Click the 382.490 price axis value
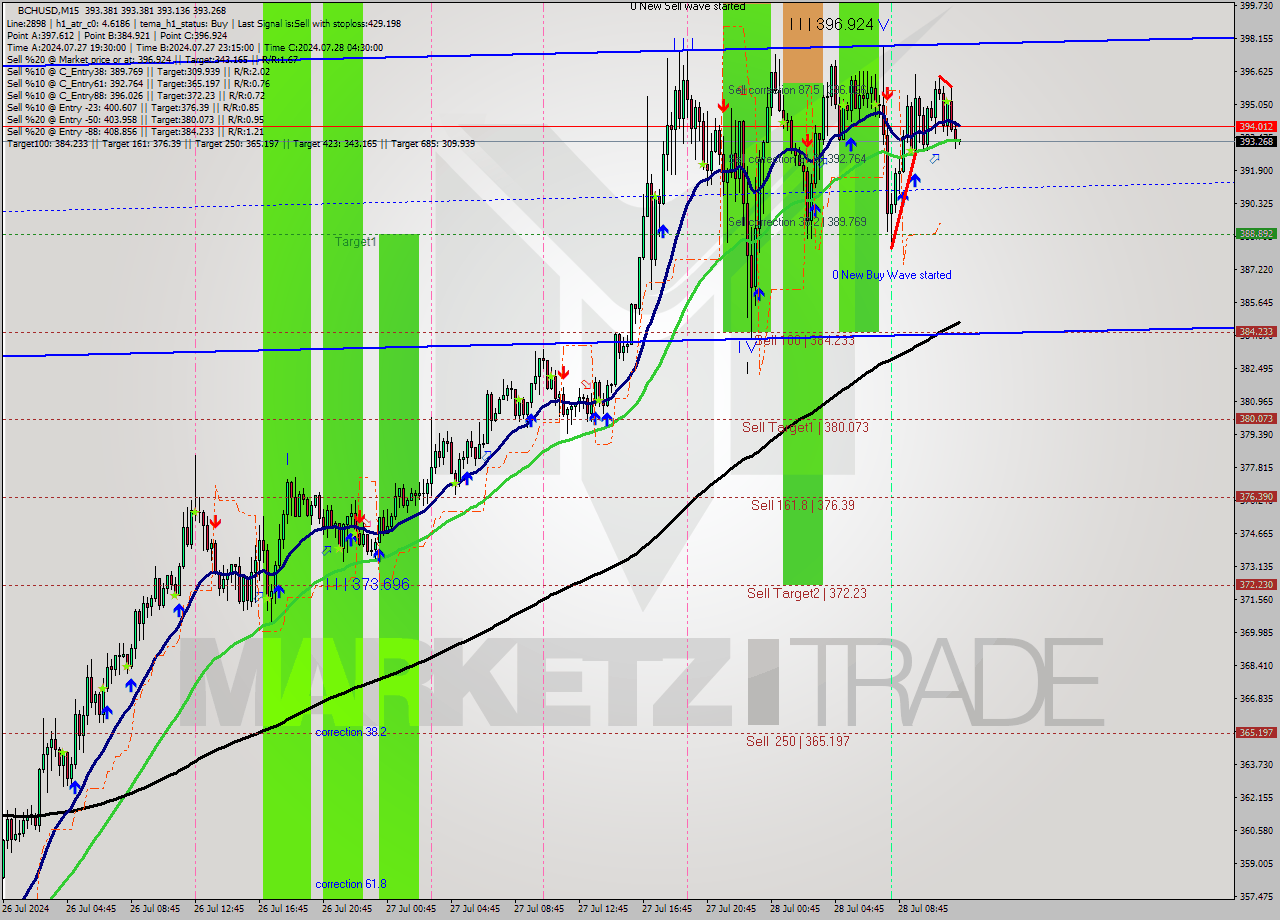 point(1256,369)
